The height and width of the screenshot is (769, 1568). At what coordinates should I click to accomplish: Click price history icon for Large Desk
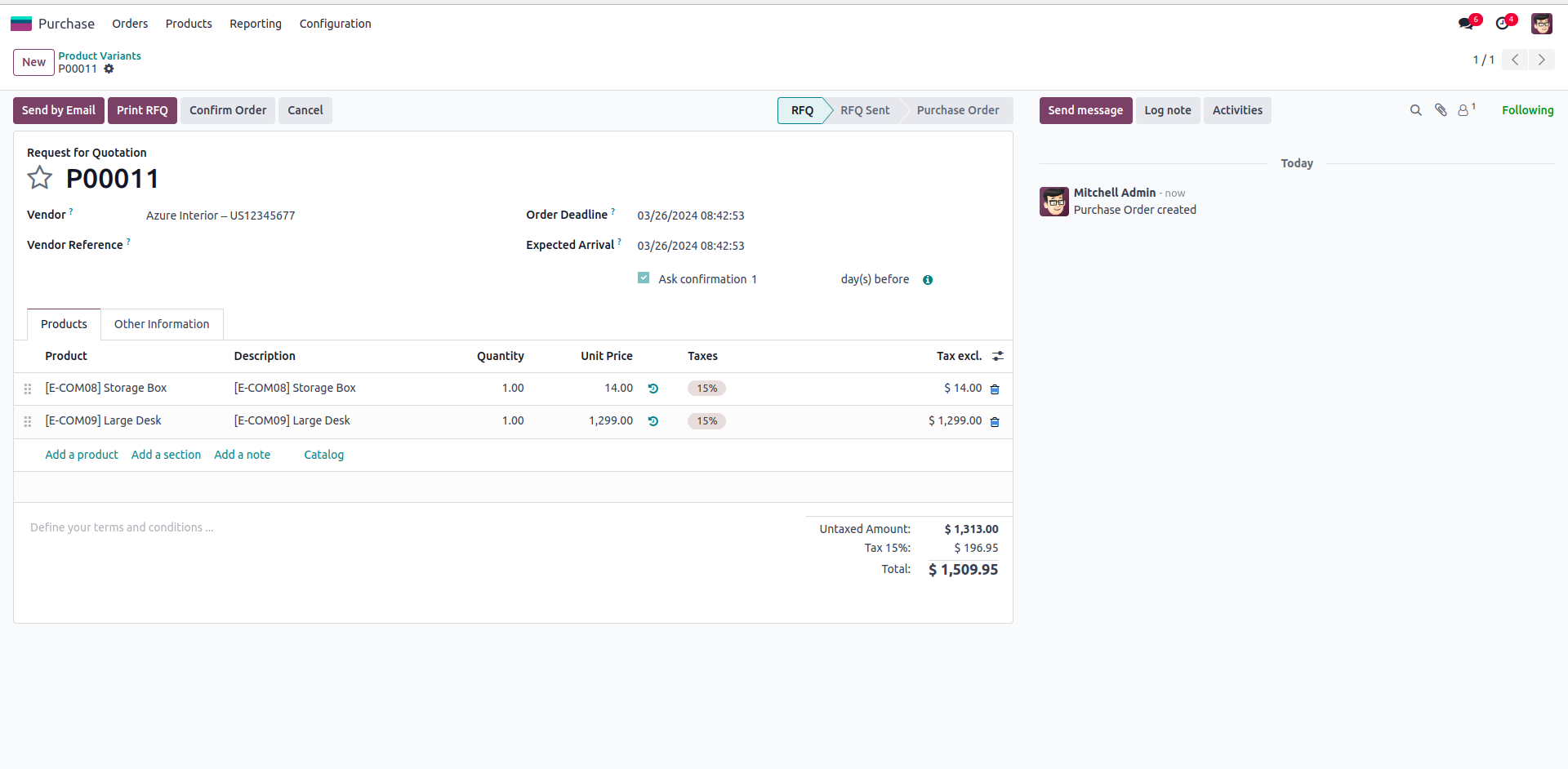[653, 421]
